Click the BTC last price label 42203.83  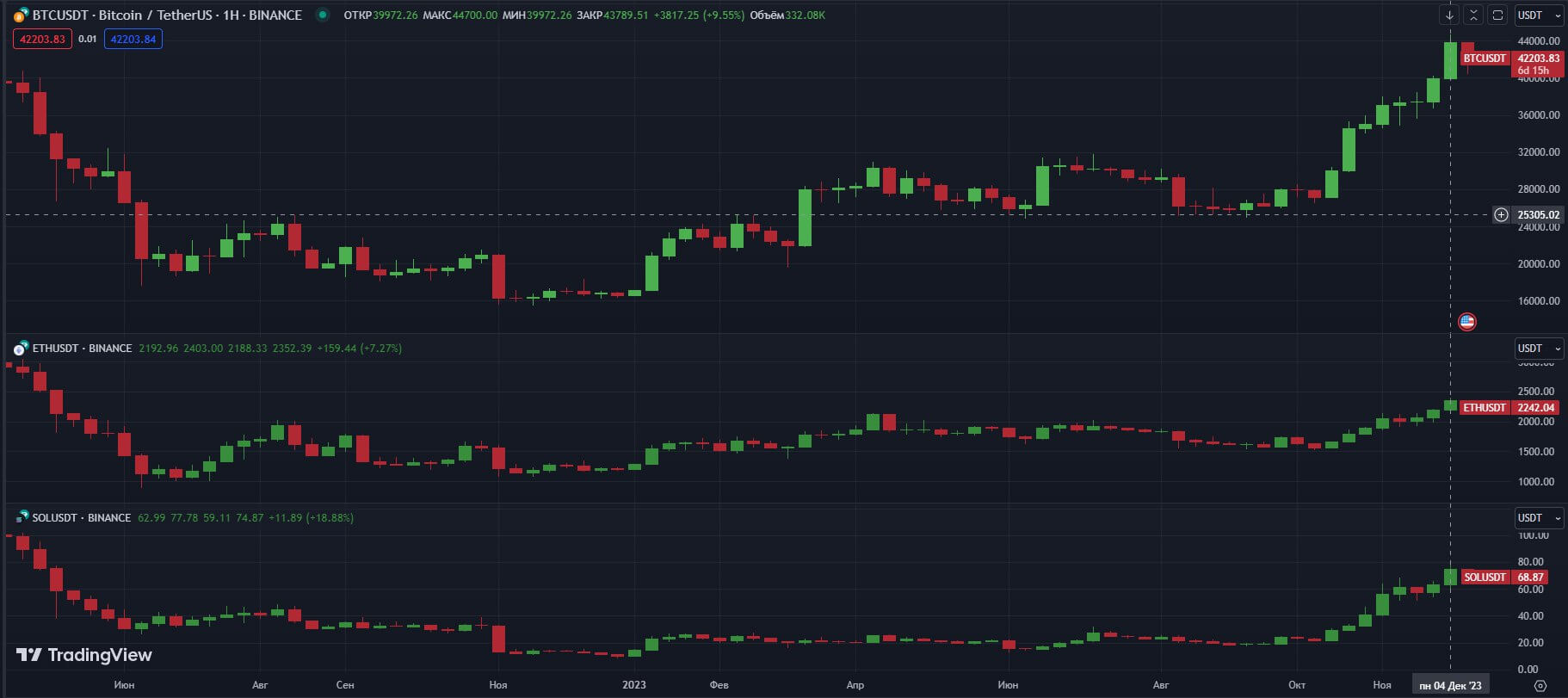tap(1538, 59)
